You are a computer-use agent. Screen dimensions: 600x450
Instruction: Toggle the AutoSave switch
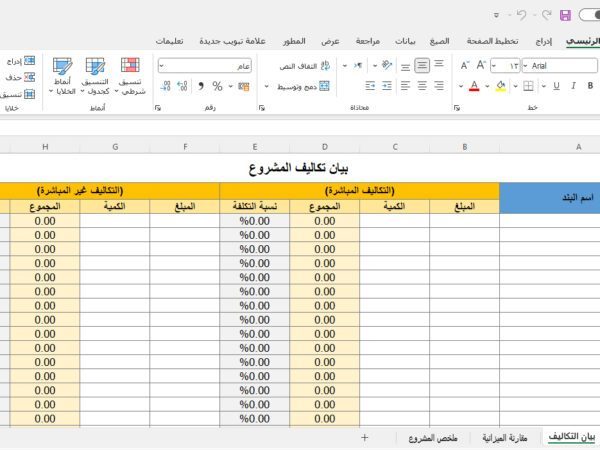click(590, 15)
